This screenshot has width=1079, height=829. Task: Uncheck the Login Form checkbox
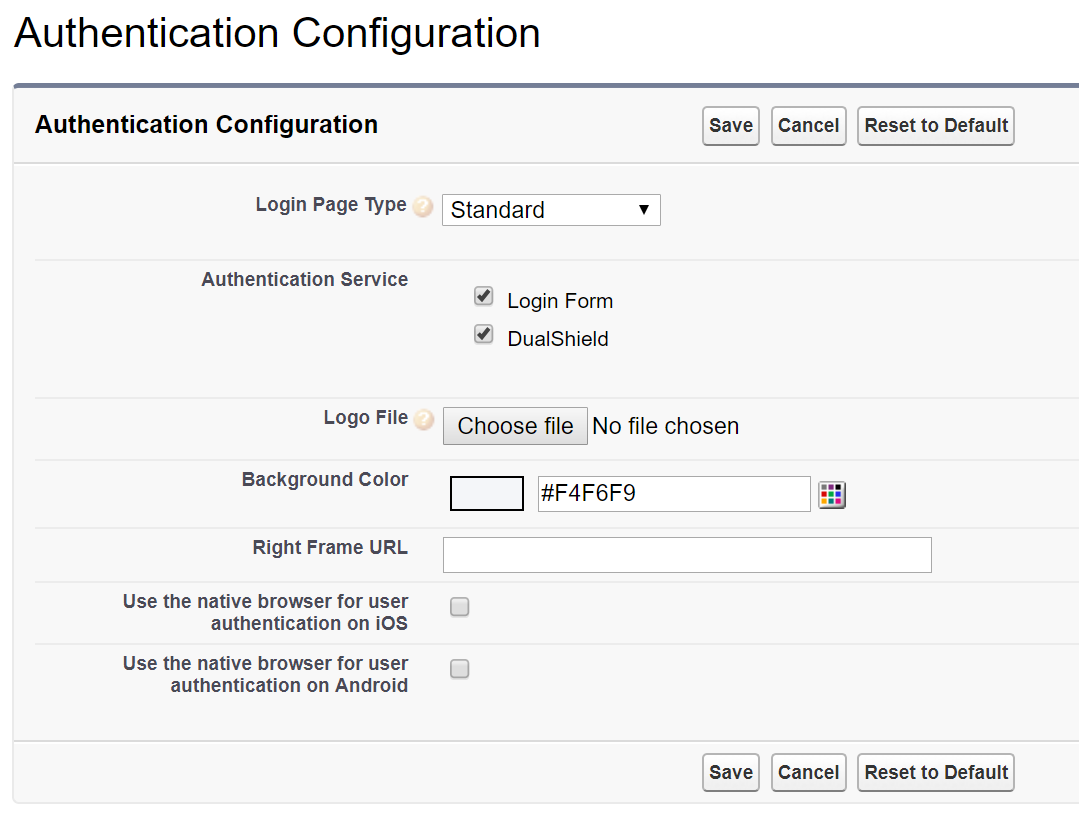(x=484, y=297)
